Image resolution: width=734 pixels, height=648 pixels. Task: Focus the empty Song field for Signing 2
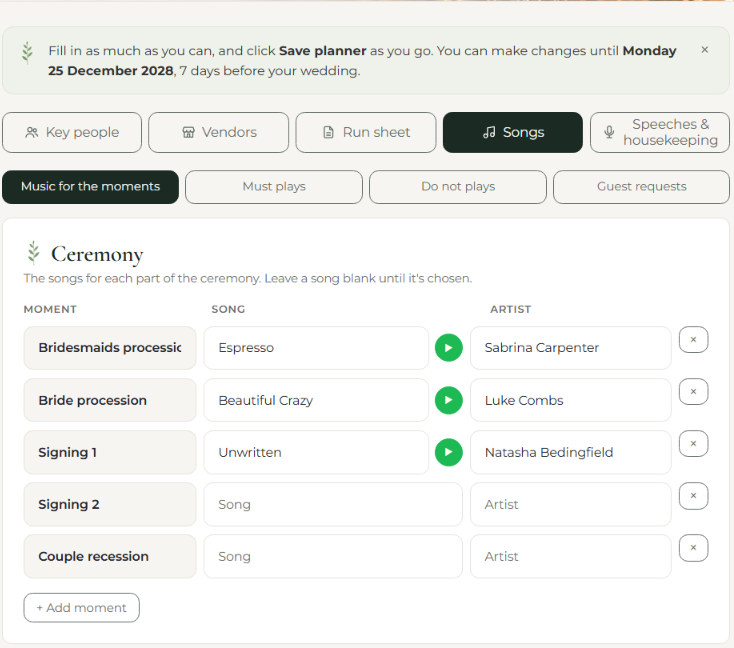point(333,504)
